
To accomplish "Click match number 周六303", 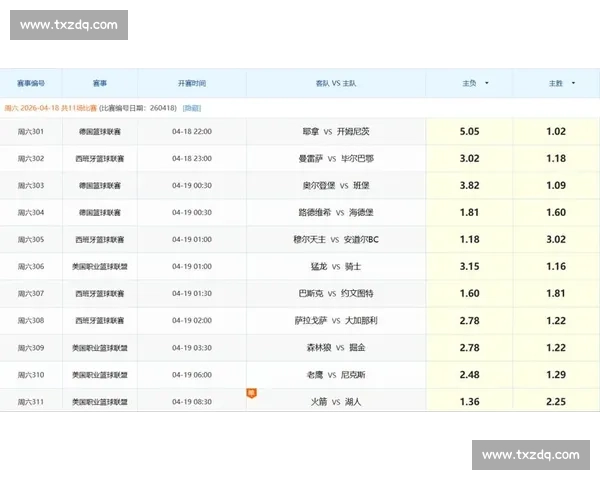I will tap(31, 185).
